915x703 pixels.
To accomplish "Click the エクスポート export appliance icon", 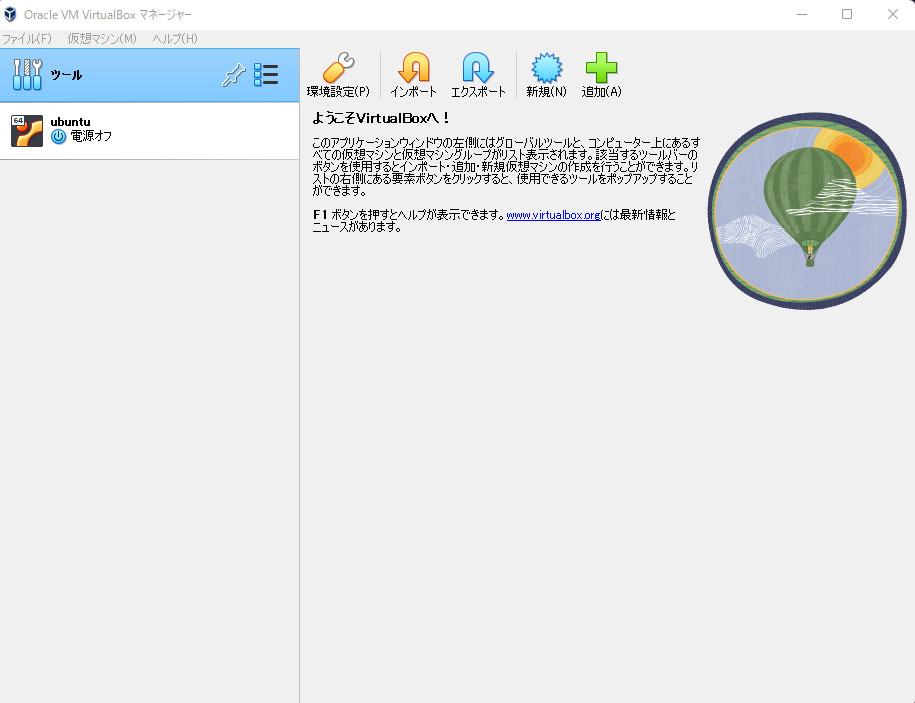I will (x=478, y=68).
